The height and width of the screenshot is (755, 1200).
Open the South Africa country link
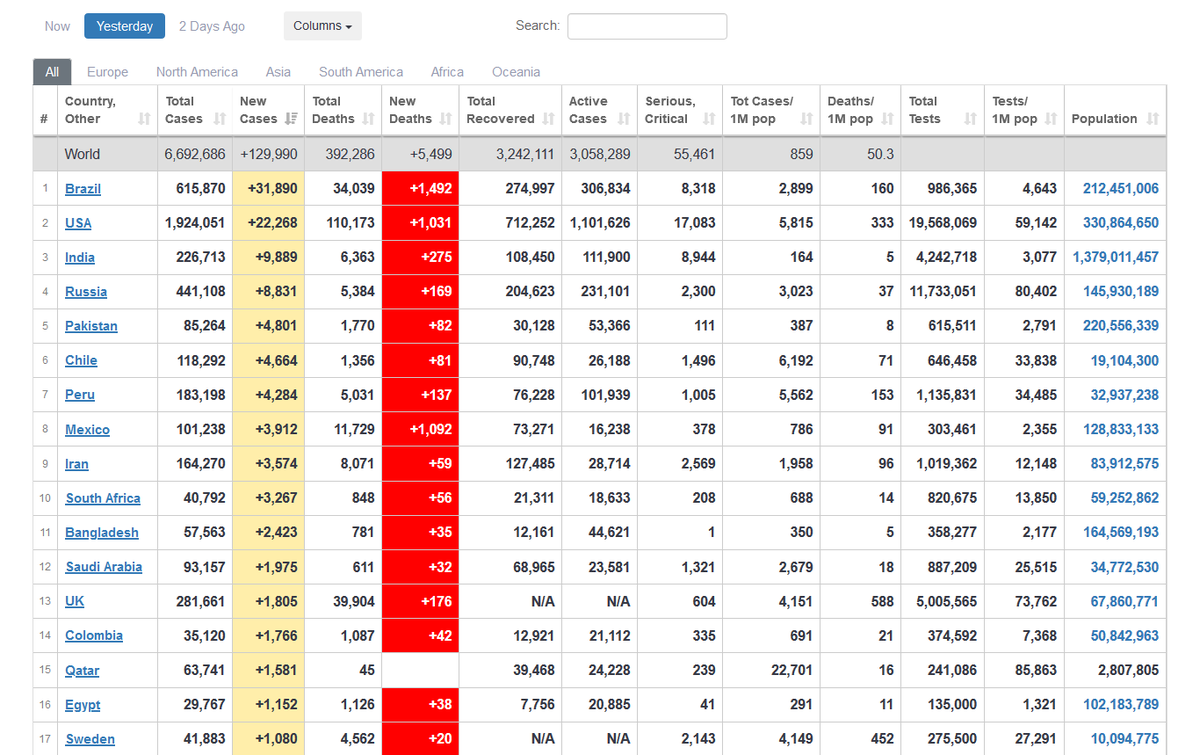[x=103, y=498]
